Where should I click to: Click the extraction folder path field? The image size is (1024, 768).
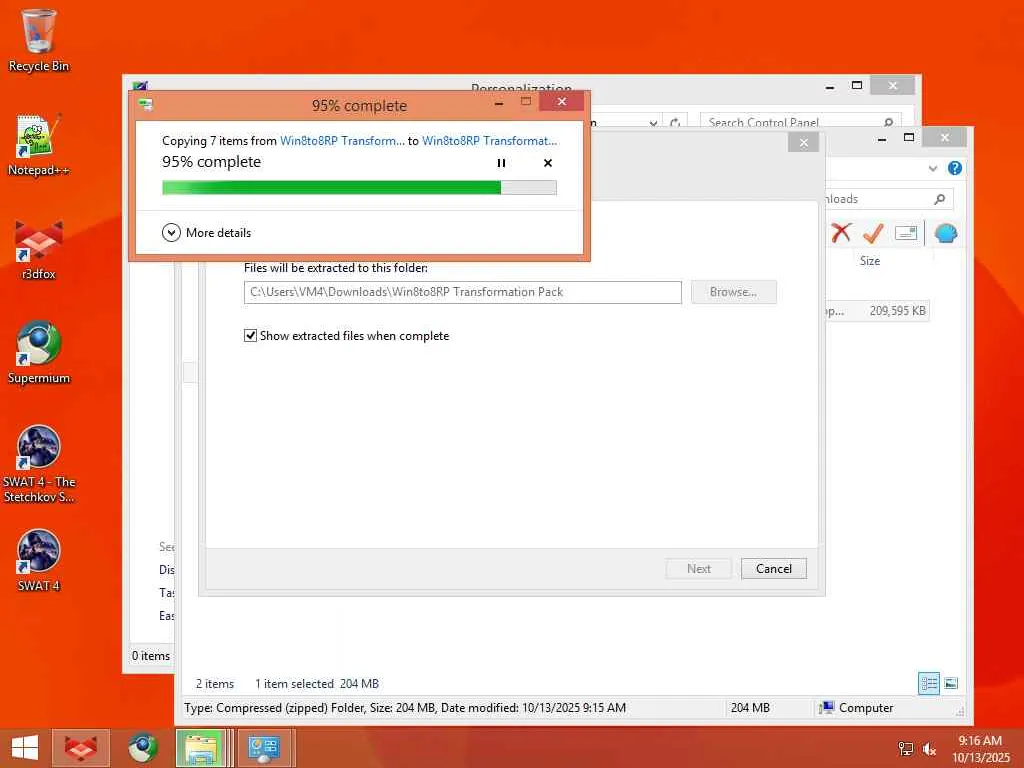click(x=462, y=292)
